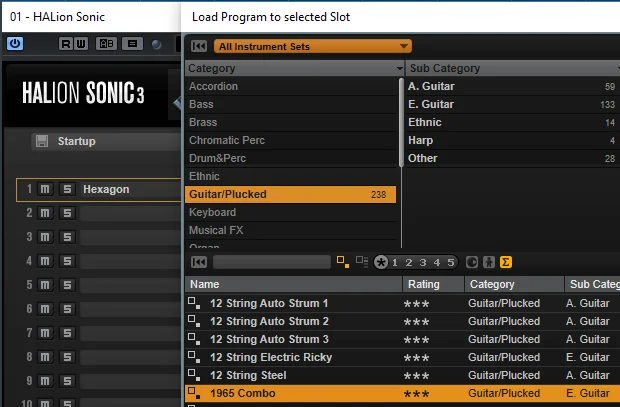Click program icon of 12 String Steel
The image size is (620, 407).
pos(194,375)
